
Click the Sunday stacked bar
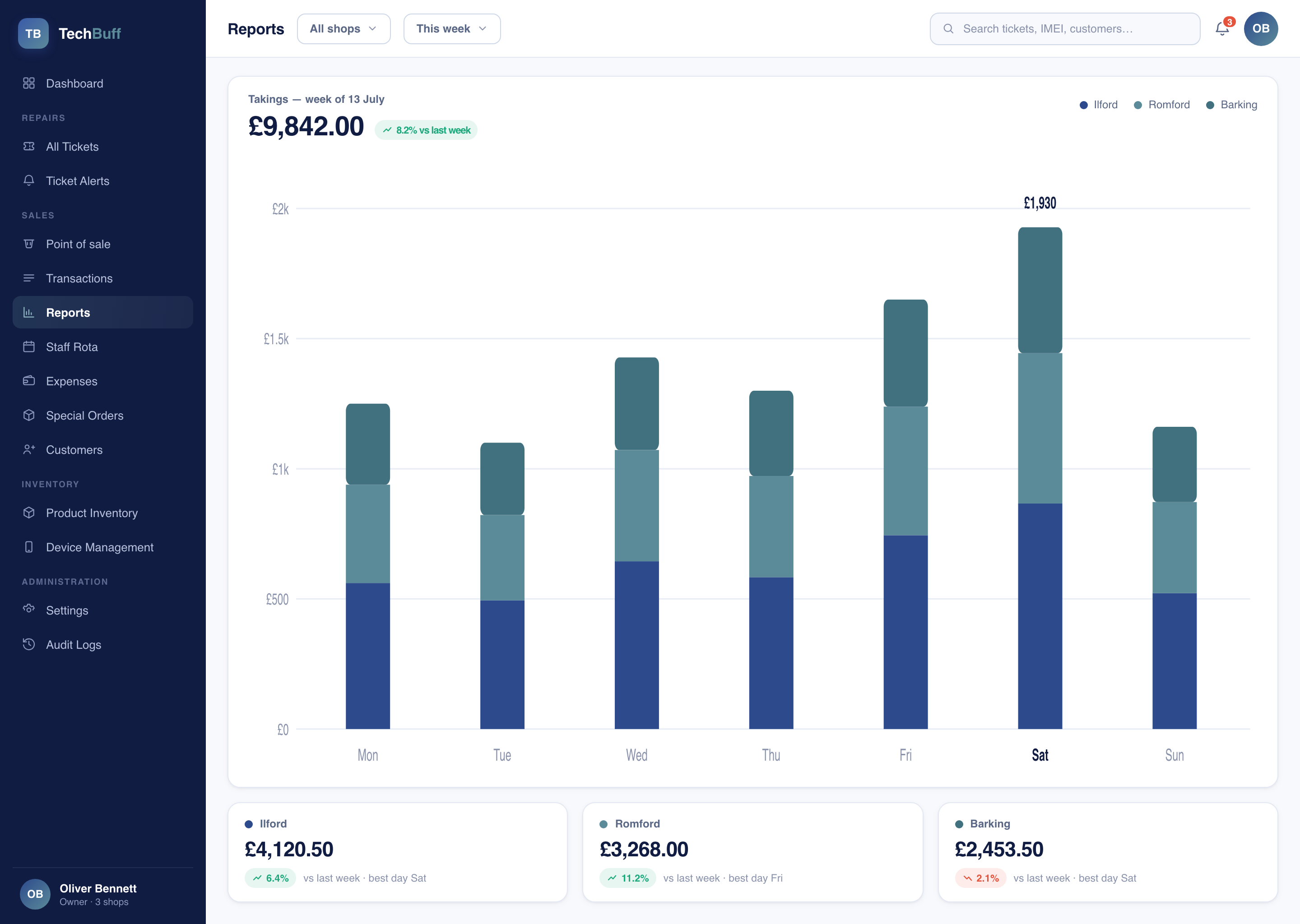(1174, 577)
